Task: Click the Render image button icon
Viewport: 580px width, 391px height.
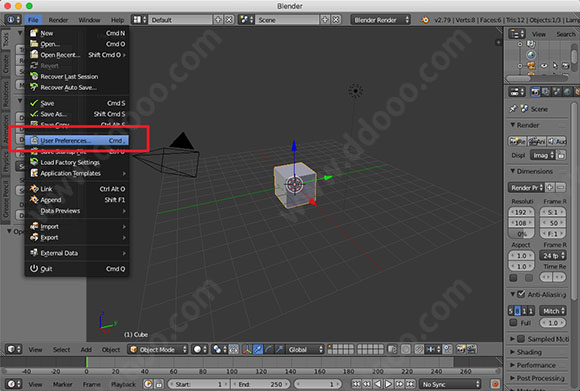Action: (x=517, y=141)
